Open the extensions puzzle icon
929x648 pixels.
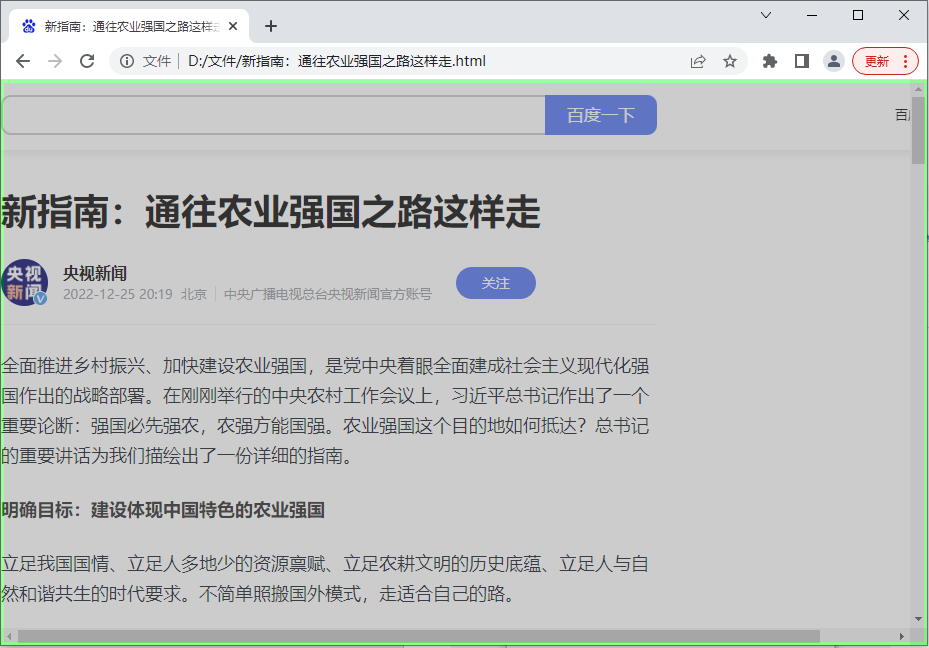click(769, 60)
